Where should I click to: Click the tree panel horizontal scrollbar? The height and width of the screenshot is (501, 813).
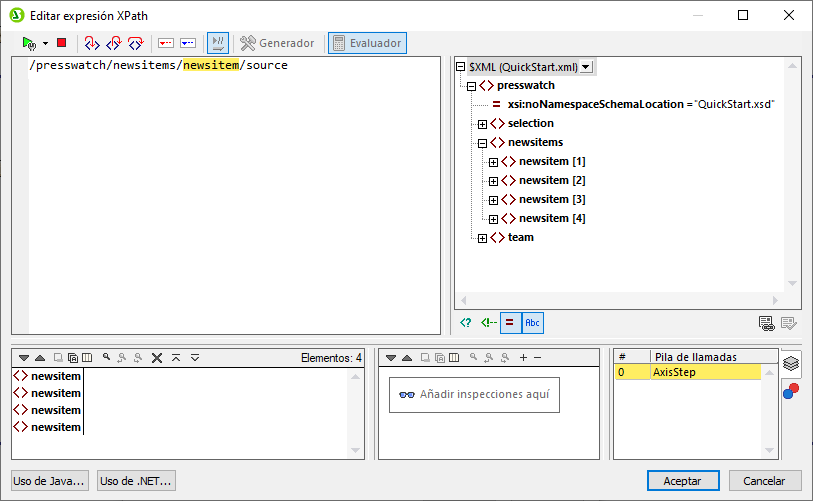620,302
